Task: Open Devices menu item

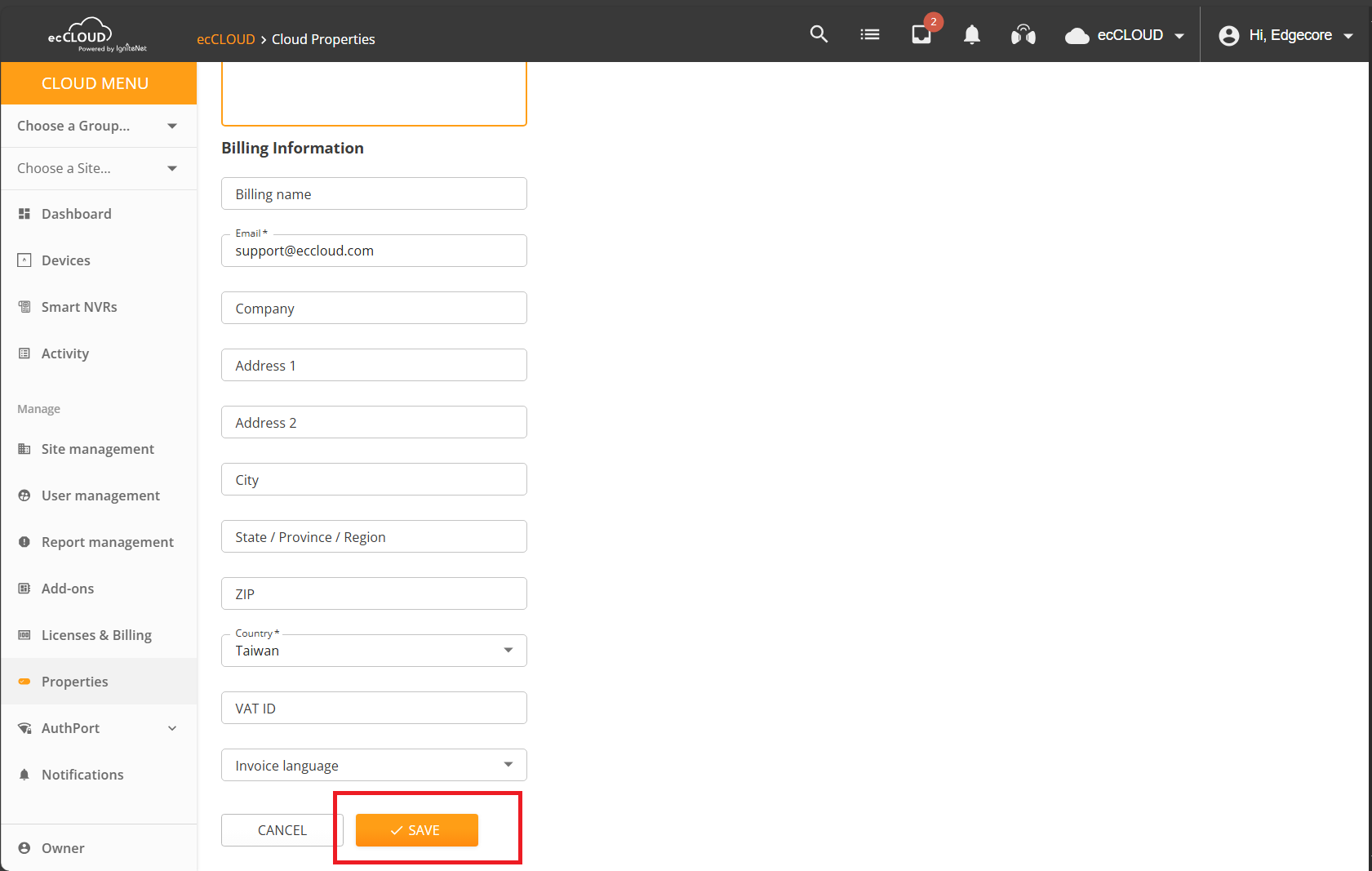Action: [99, 260]
